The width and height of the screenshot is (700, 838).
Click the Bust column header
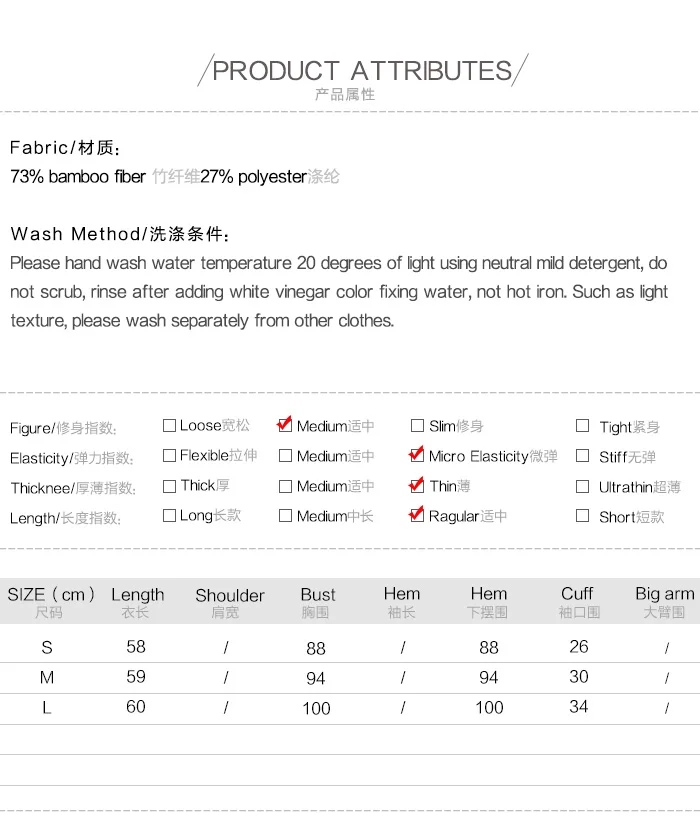318,595
